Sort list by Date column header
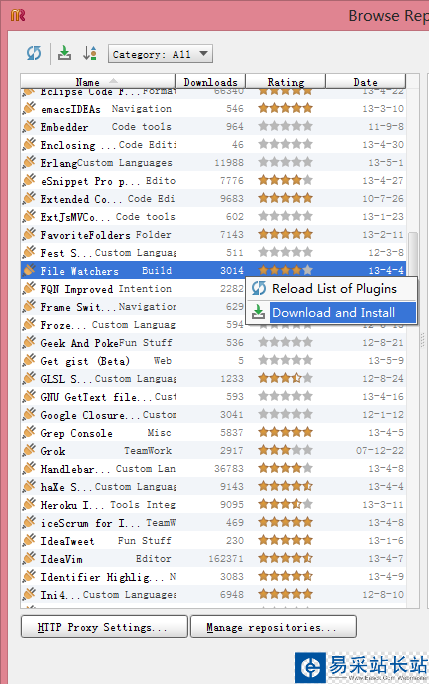 [365, 82]
